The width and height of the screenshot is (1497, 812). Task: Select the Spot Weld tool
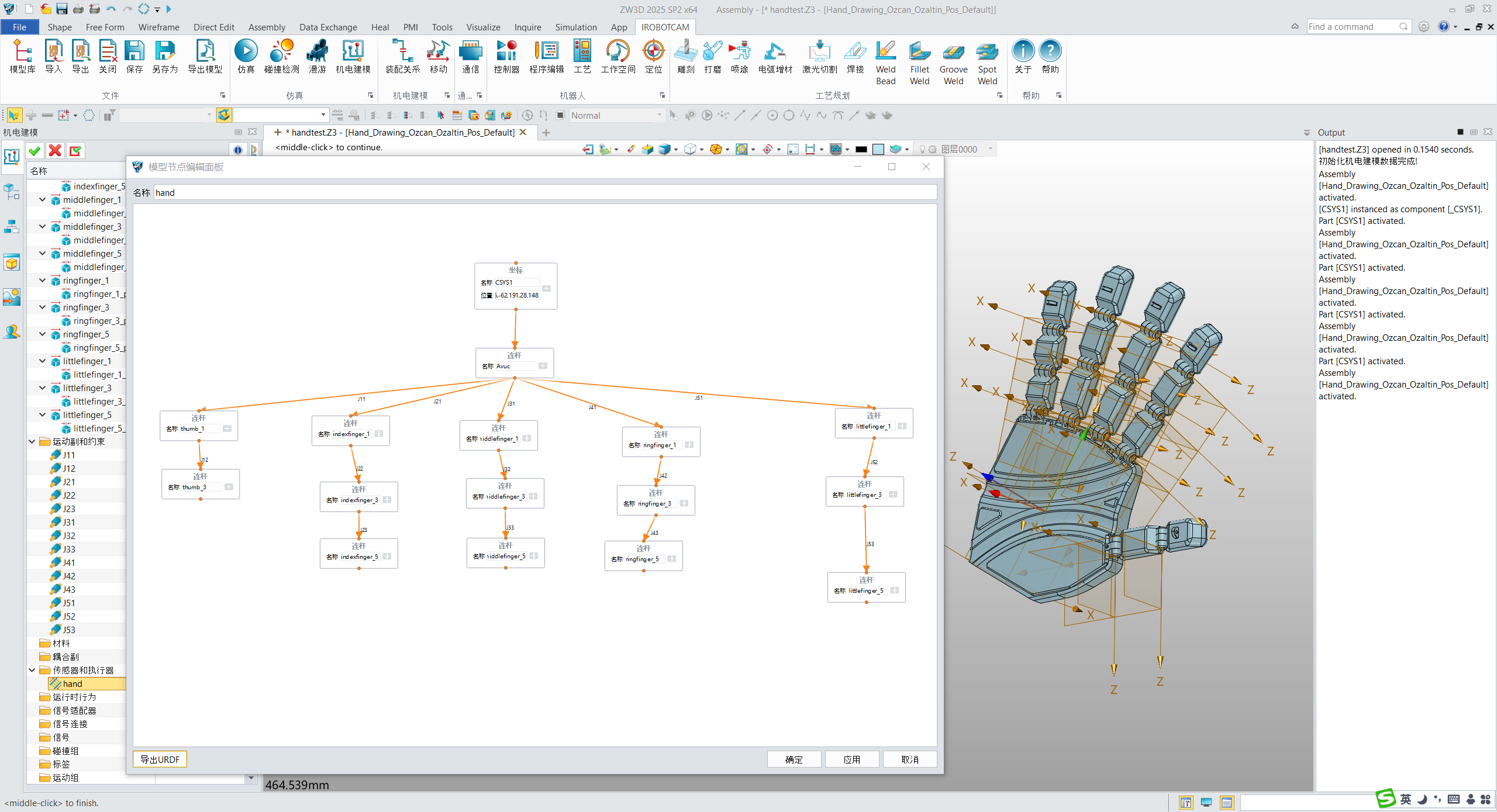coord(986,51)
